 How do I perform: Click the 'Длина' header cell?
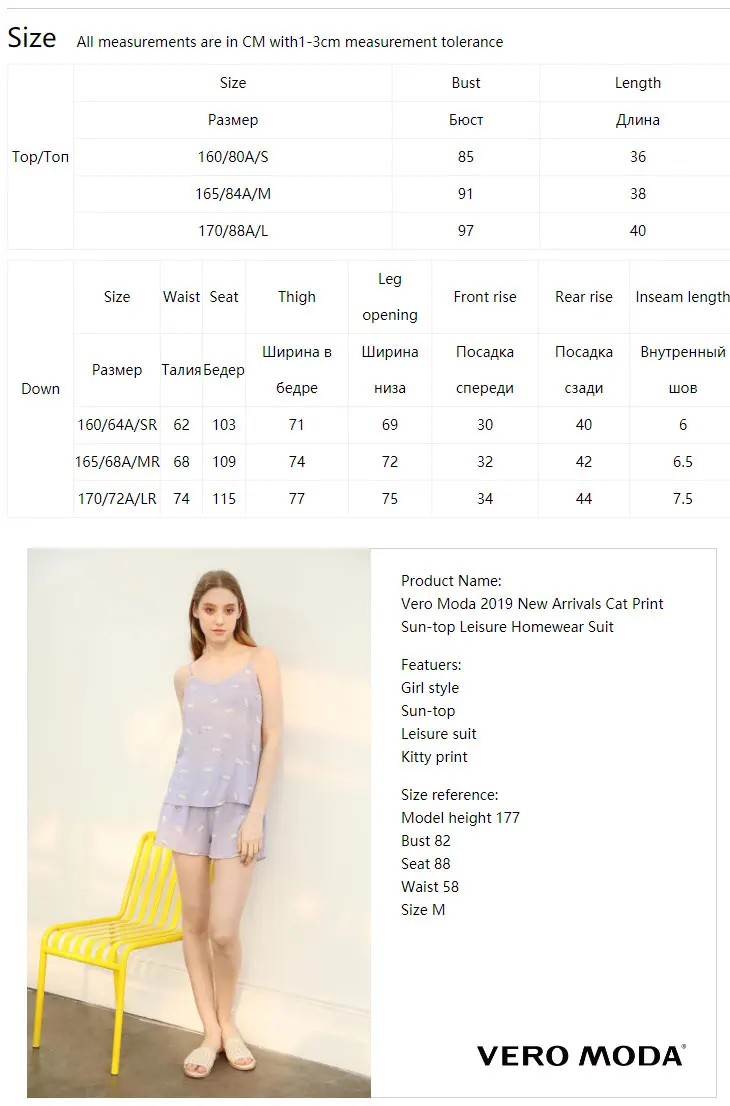[x=638, y=120]
